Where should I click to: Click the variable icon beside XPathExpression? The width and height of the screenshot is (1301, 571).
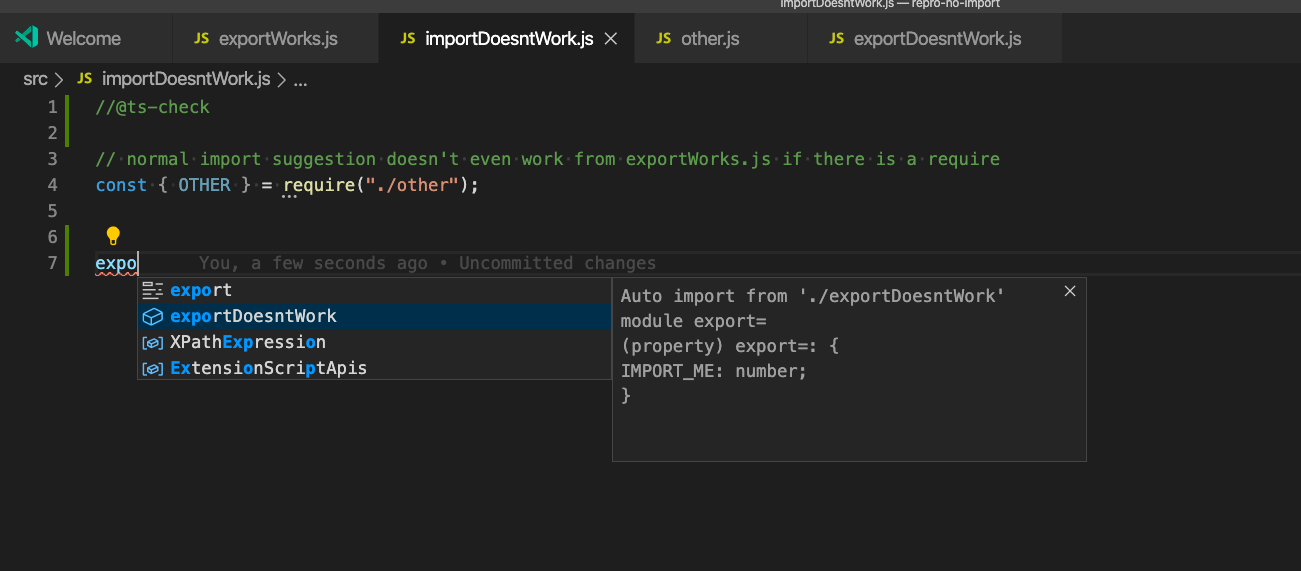tap(152, 342)
